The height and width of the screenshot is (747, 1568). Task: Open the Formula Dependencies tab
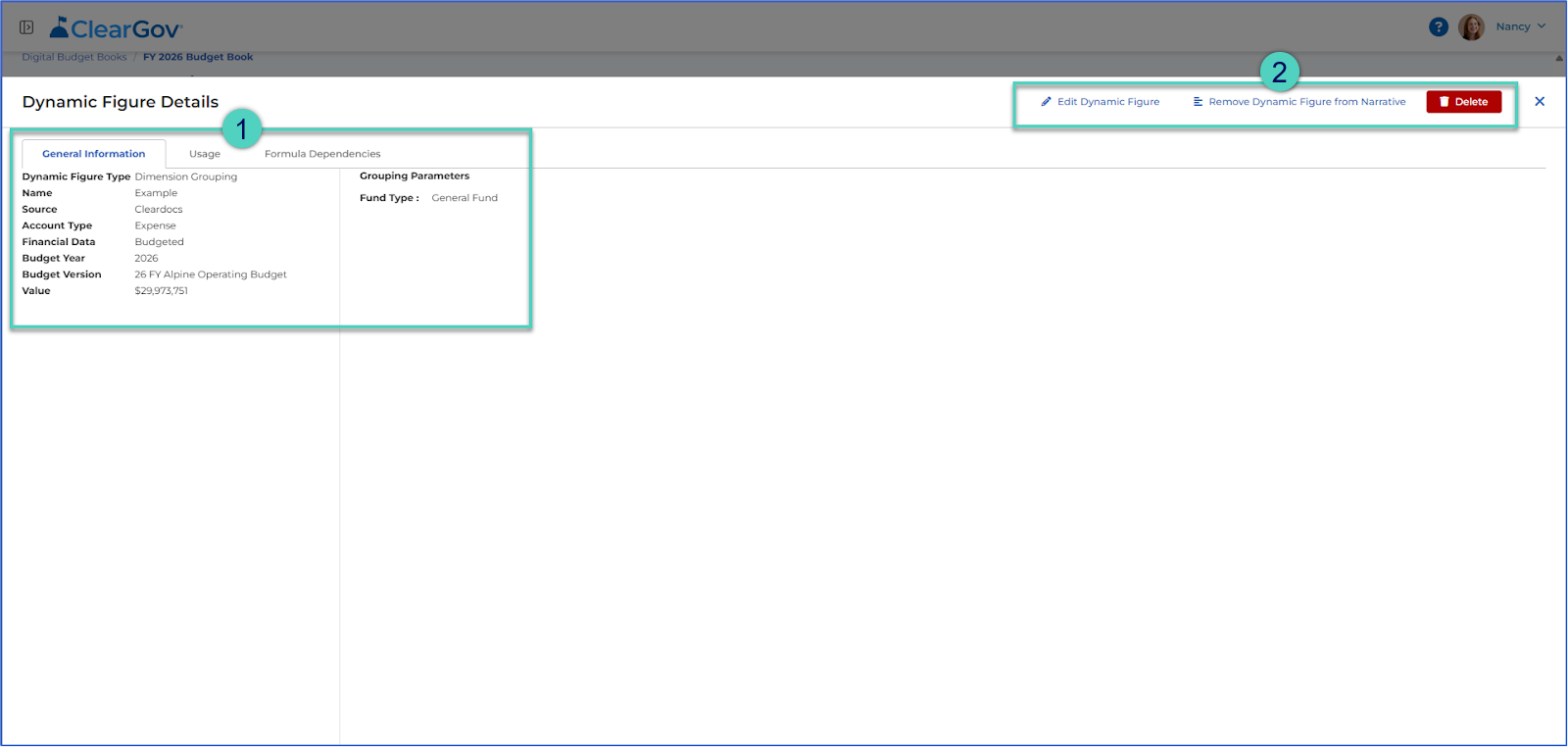click(322, 154)
